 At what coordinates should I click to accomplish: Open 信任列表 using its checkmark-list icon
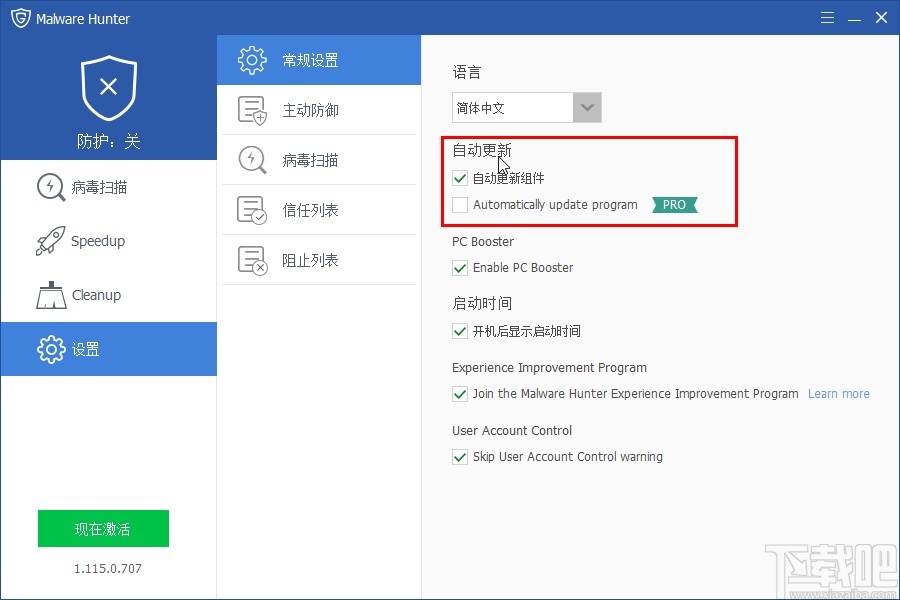click(x=253, y=209)
